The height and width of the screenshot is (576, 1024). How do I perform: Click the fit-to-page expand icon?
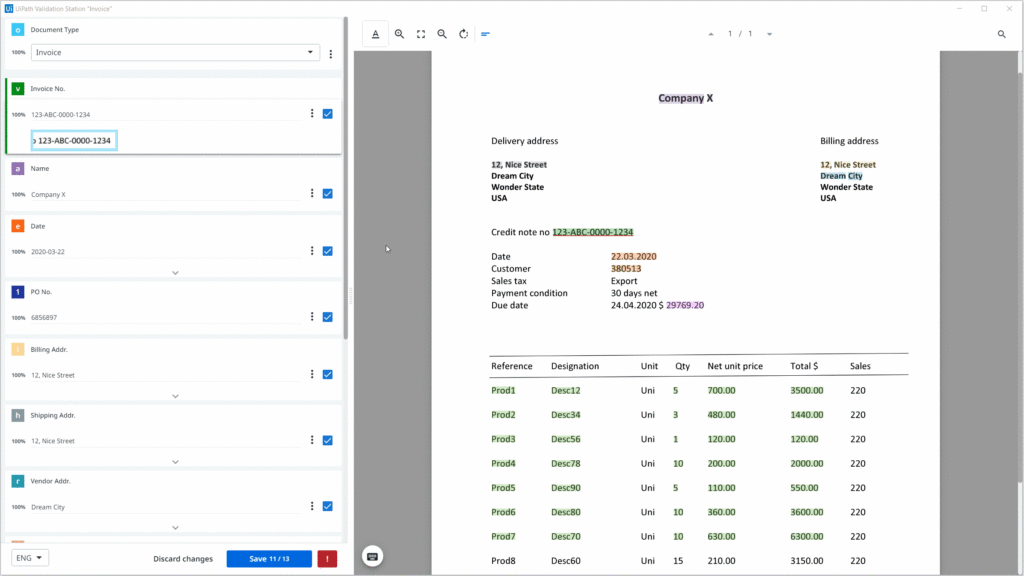pos(421,34)
